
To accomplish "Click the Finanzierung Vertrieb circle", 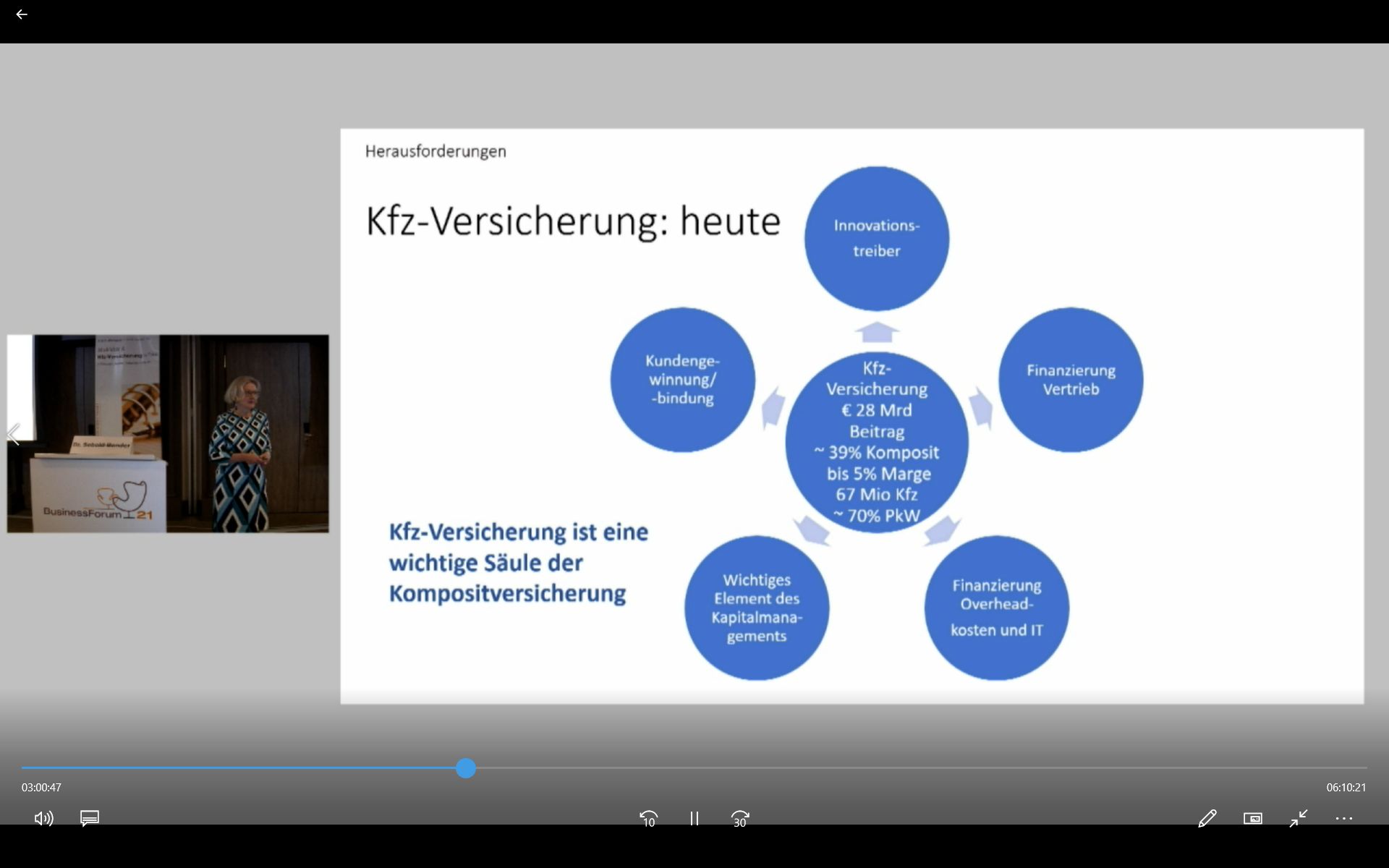I will pos(1071,380).
